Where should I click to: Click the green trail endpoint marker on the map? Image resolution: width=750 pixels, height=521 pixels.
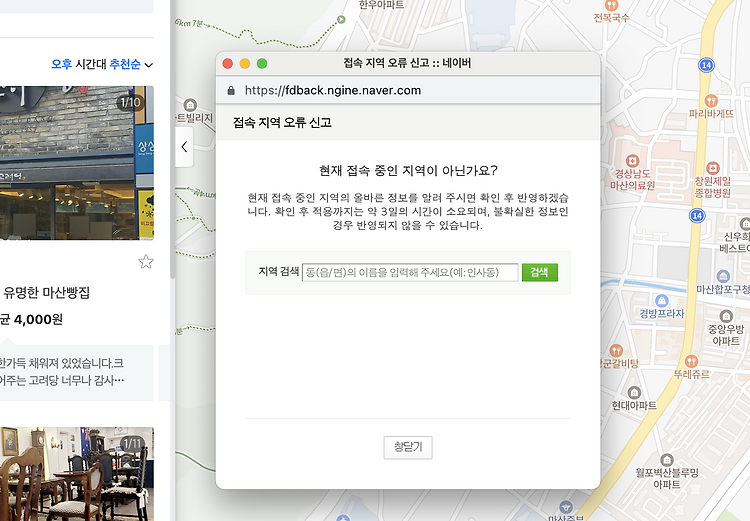[x=341, y=20]
